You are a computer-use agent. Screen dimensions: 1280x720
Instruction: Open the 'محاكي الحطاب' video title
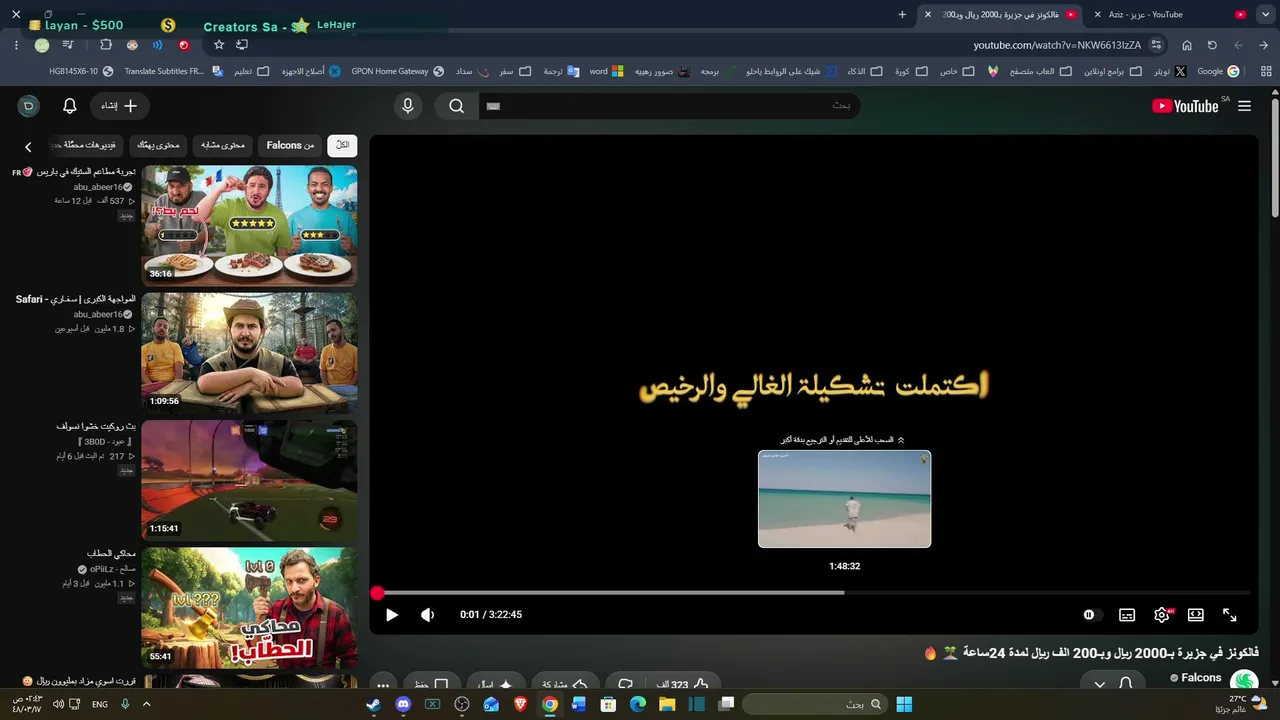click(x=111, y=553)
